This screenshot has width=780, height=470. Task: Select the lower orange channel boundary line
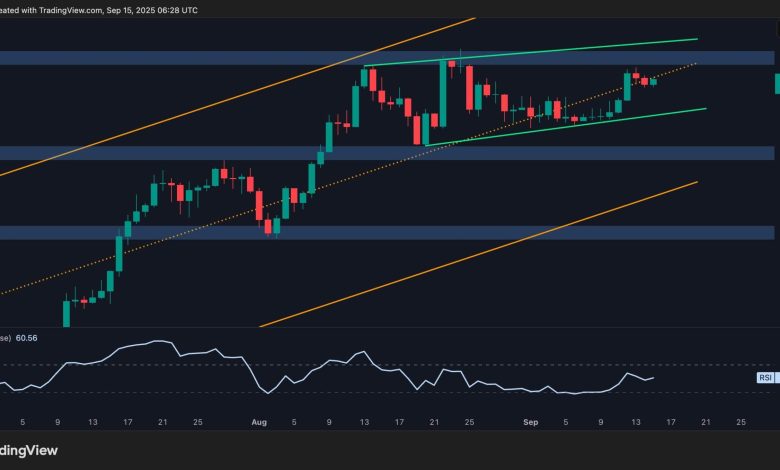coord(479,255)
